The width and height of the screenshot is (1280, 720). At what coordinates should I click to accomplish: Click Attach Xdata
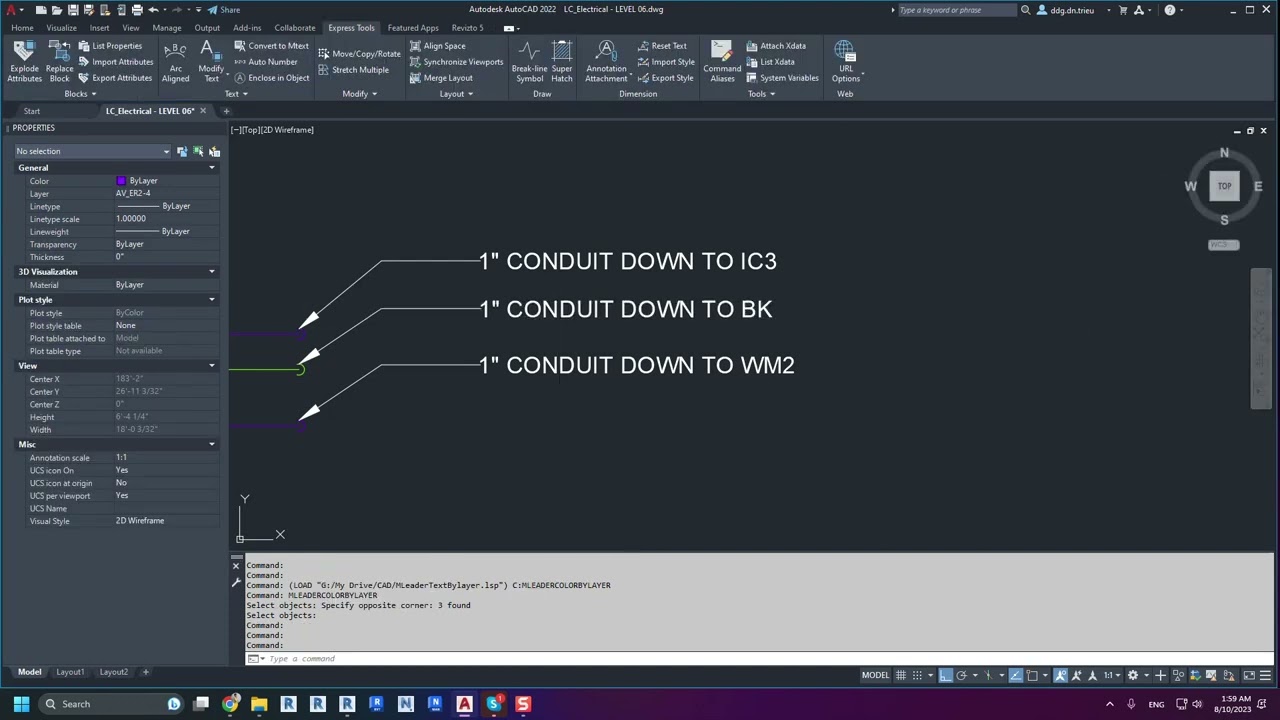pyautogui.click(x=775, y=46)
